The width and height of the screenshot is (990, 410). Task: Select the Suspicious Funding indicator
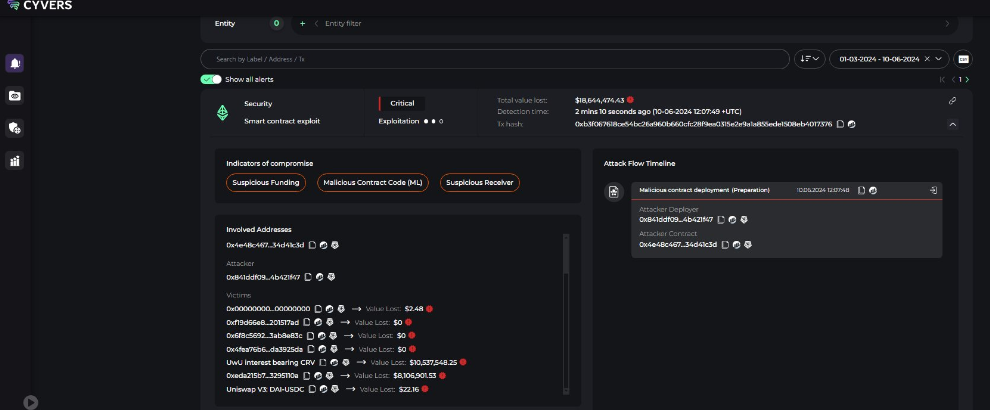tap(266, 183)
